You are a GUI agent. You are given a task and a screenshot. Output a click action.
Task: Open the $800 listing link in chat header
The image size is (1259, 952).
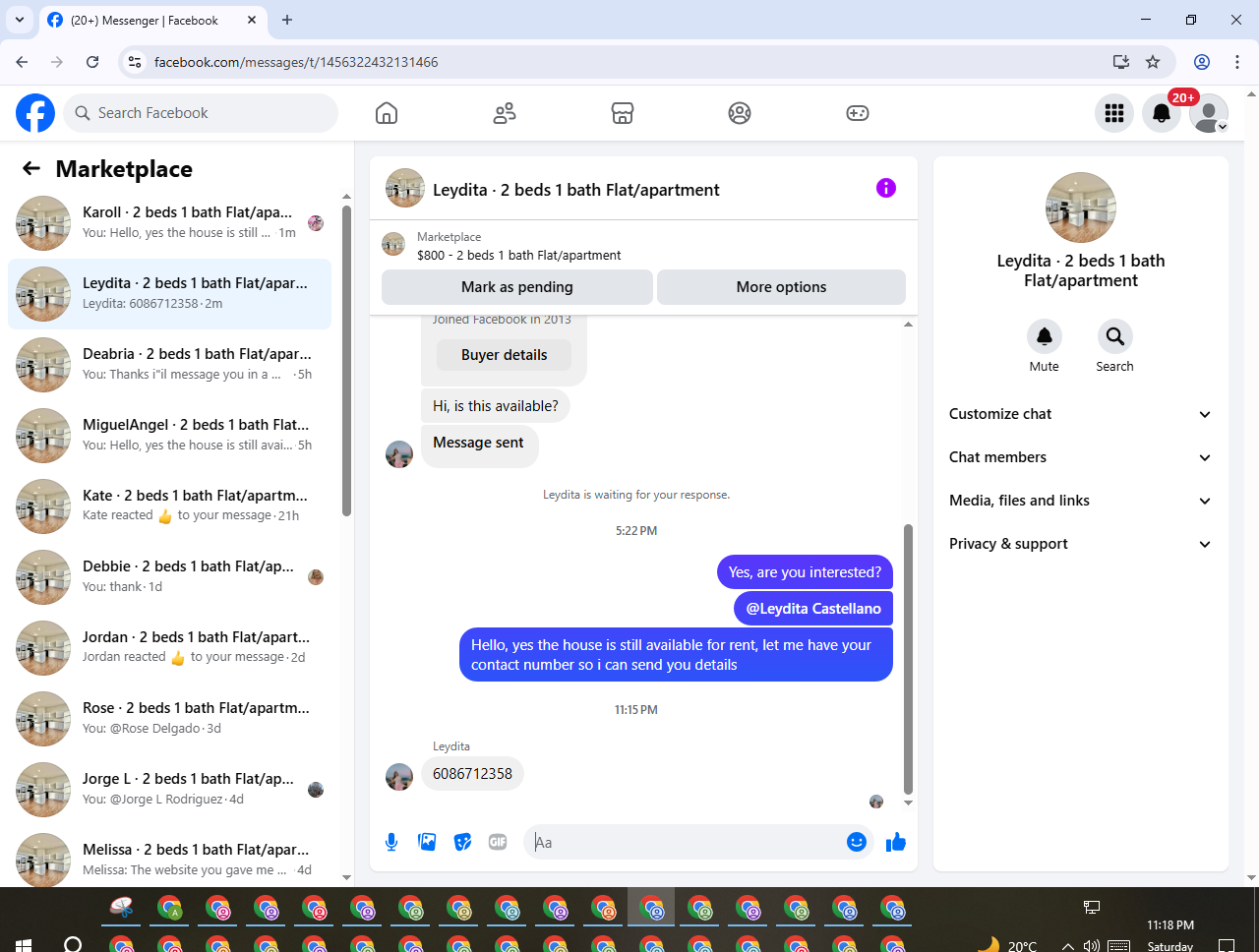pos(518,256)
